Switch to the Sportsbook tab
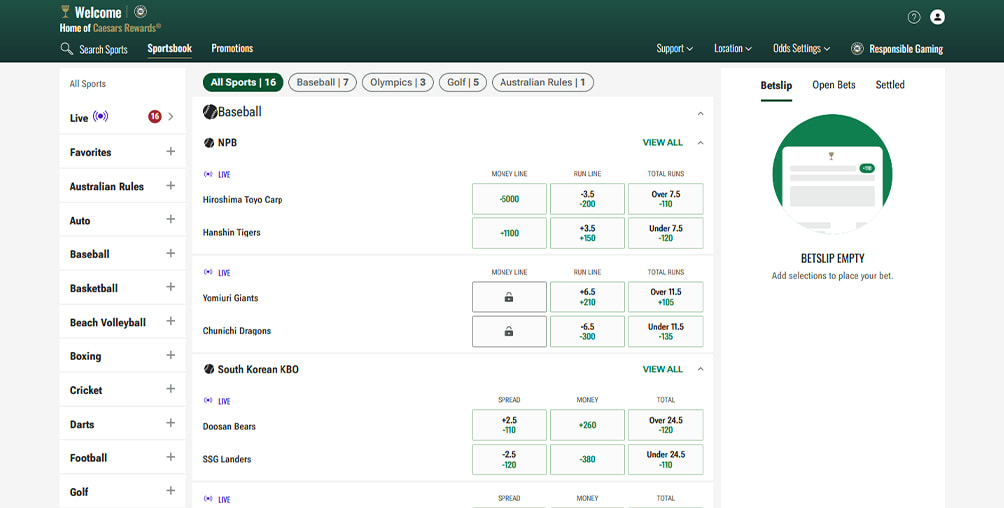This screenshot has width=1004, height=508. click(x=170, y=49)
